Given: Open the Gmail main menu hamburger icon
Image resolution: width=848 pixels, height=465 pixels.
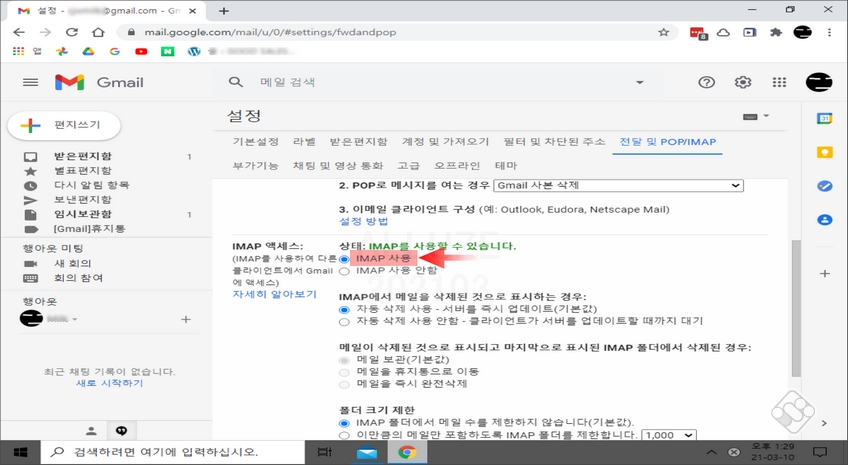Looking at the screenshot, I should (x=30, y=82).
